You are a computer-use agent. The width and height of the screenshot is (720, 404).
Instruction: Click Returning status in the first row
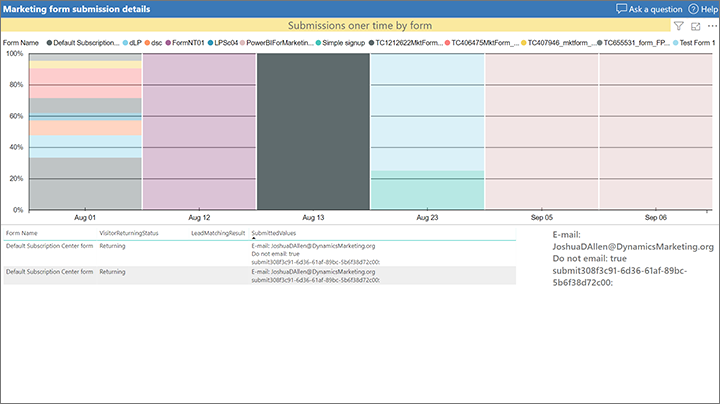(112, 246)
